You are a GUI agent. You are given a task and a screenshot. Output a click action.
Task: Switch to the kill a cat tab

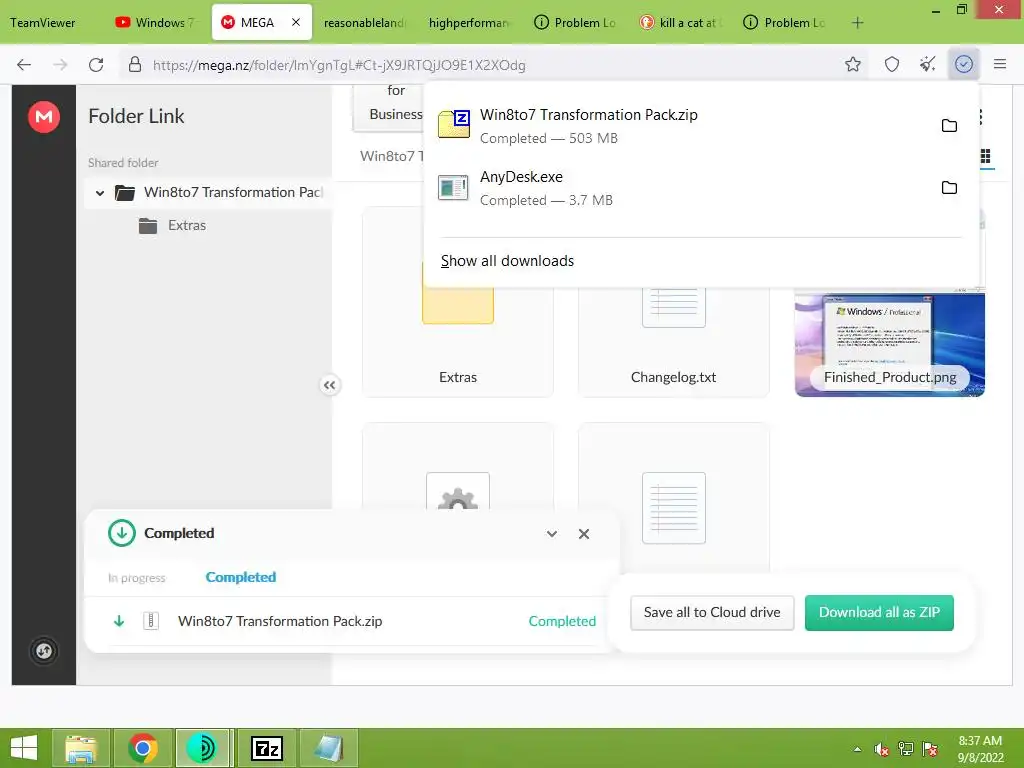679,22
